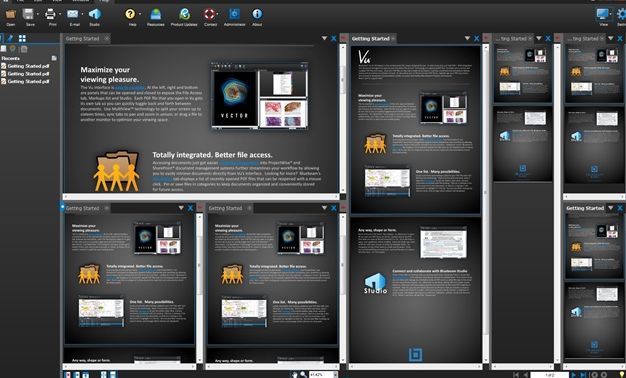This screenshot has width=626, height=378.
Task: Click the red split icon left of bottom-middle tab
Action: (x=200, y=208)
